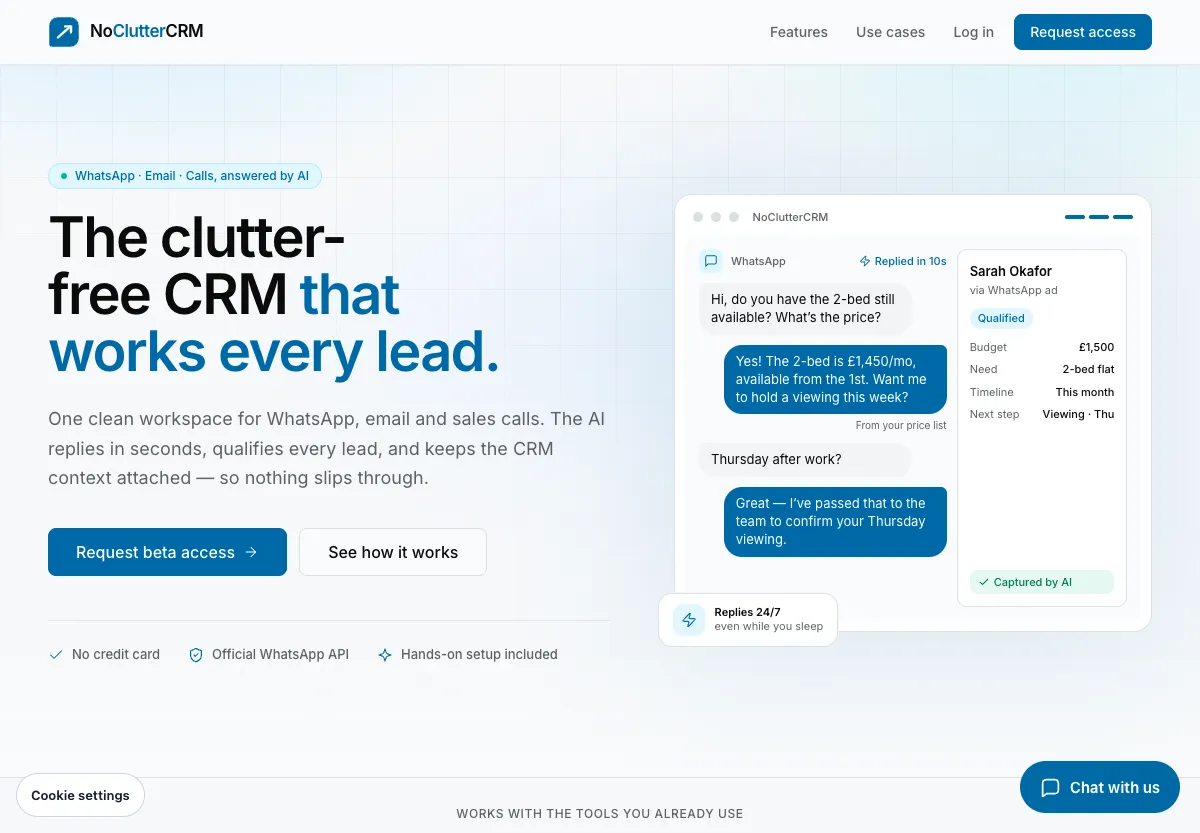Image resolution: width=1200 pixels, height=833 pixels.
Task: Click the Captured by AI badge
Action: [1041, 582]
